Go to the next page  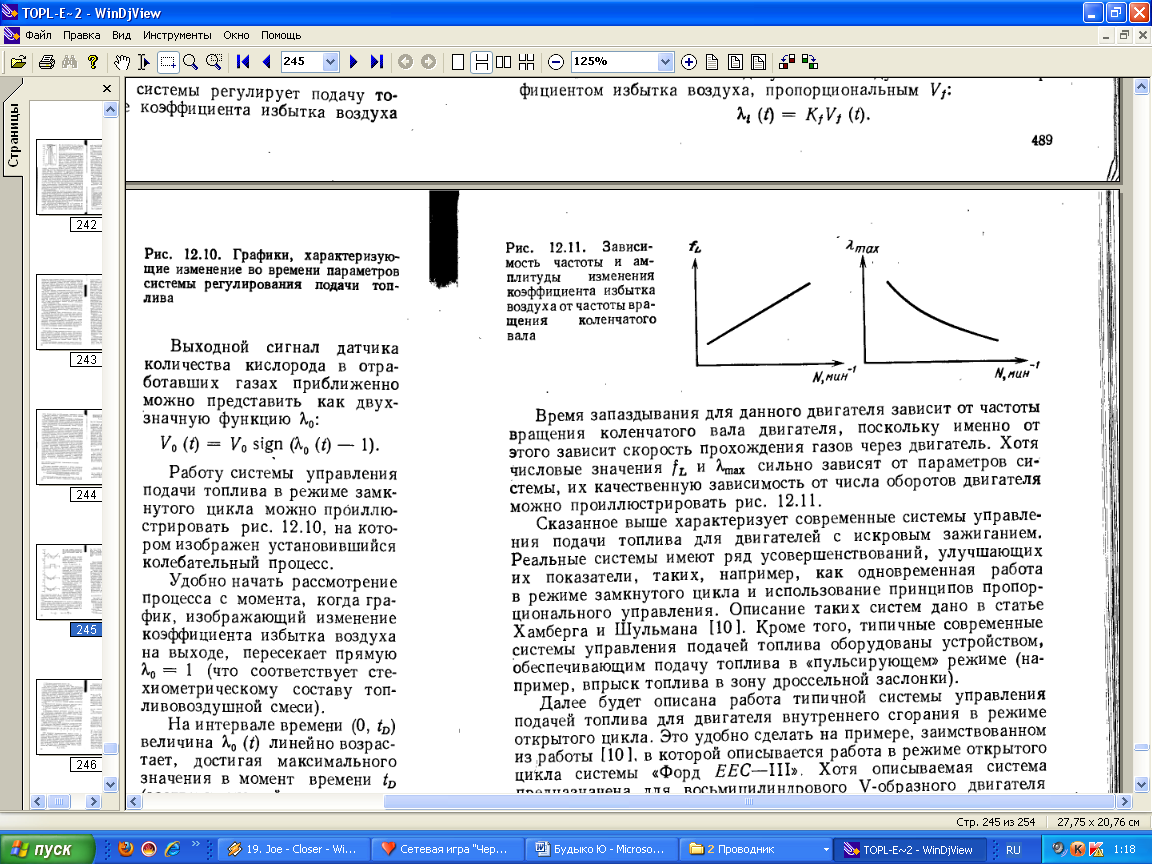(353, 62)
